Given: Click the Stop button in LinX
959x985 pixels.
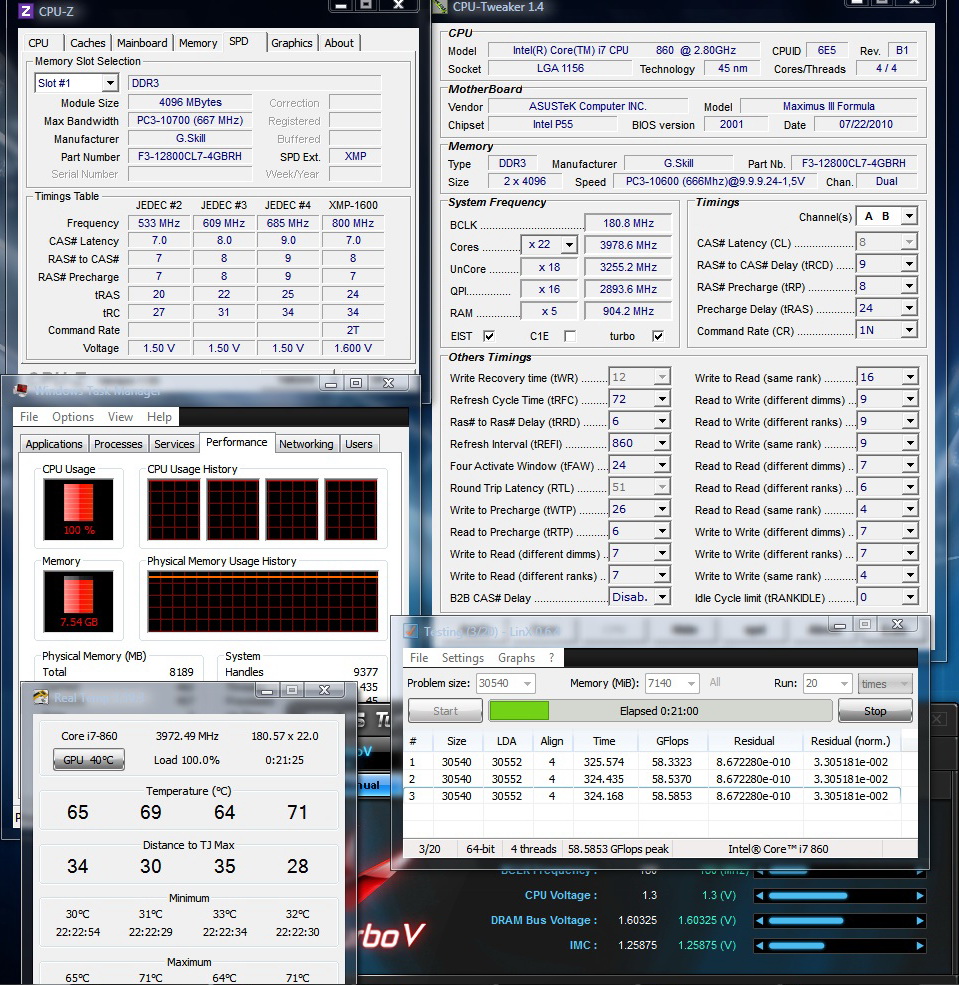Looking at the screenshot, I should point(875,710).
